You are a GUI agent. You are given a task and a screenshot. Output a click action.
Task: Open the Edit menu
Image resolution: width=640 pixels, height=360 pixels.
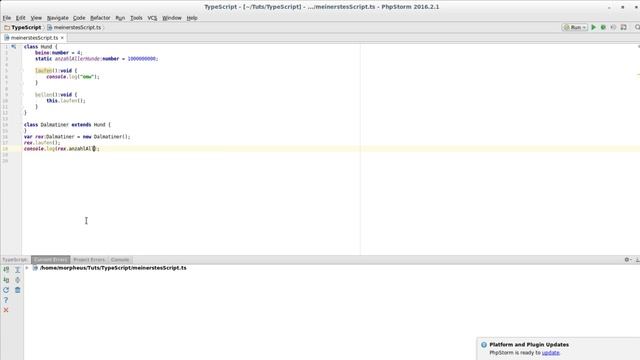[20, 18]
